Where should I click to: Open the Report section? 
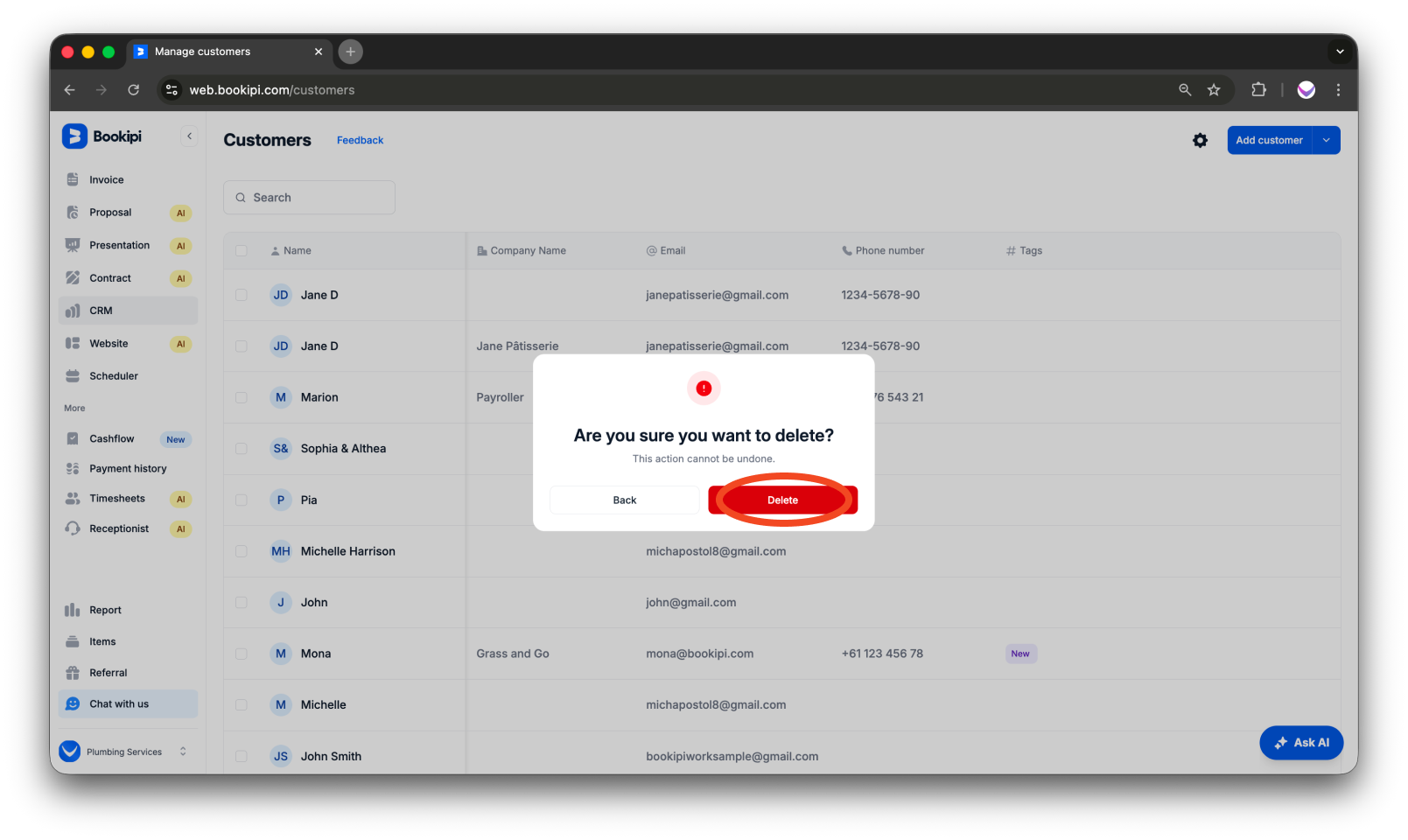click(105, 610)
